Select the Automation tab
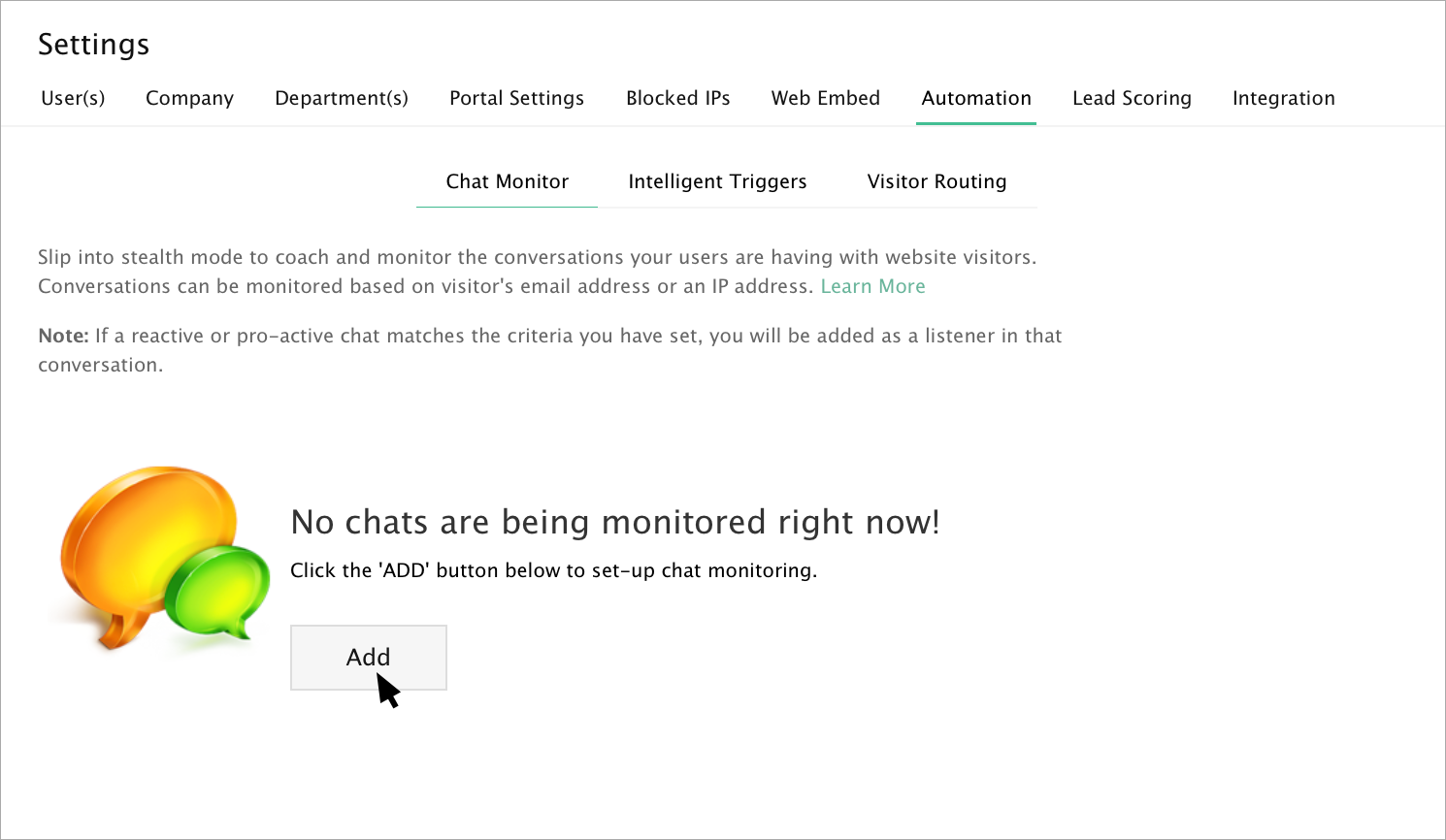 pos(976,98)
